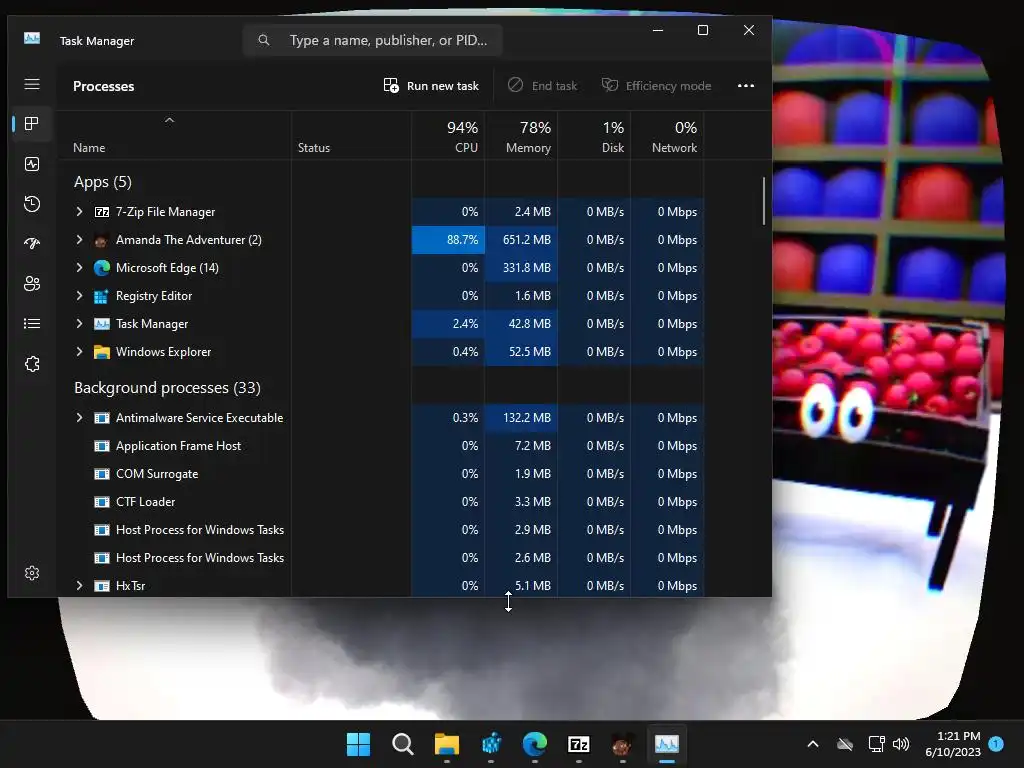This screenshot has width=1024, height=768.
Task: Click the 88.7% CPU cell
Action: [x=448, y=240]
